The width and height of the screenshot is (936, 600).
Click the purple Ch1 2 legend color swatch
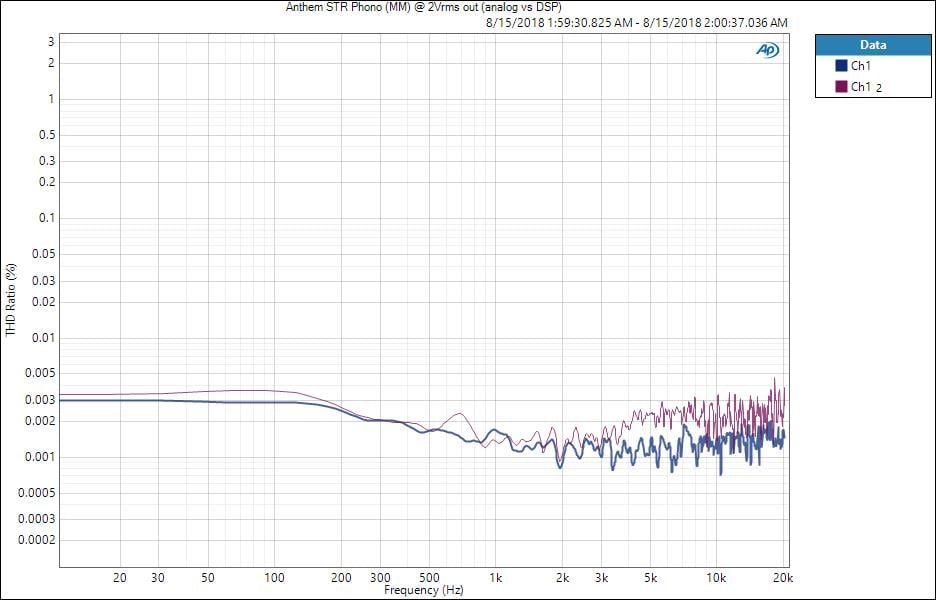coord(841,87)
